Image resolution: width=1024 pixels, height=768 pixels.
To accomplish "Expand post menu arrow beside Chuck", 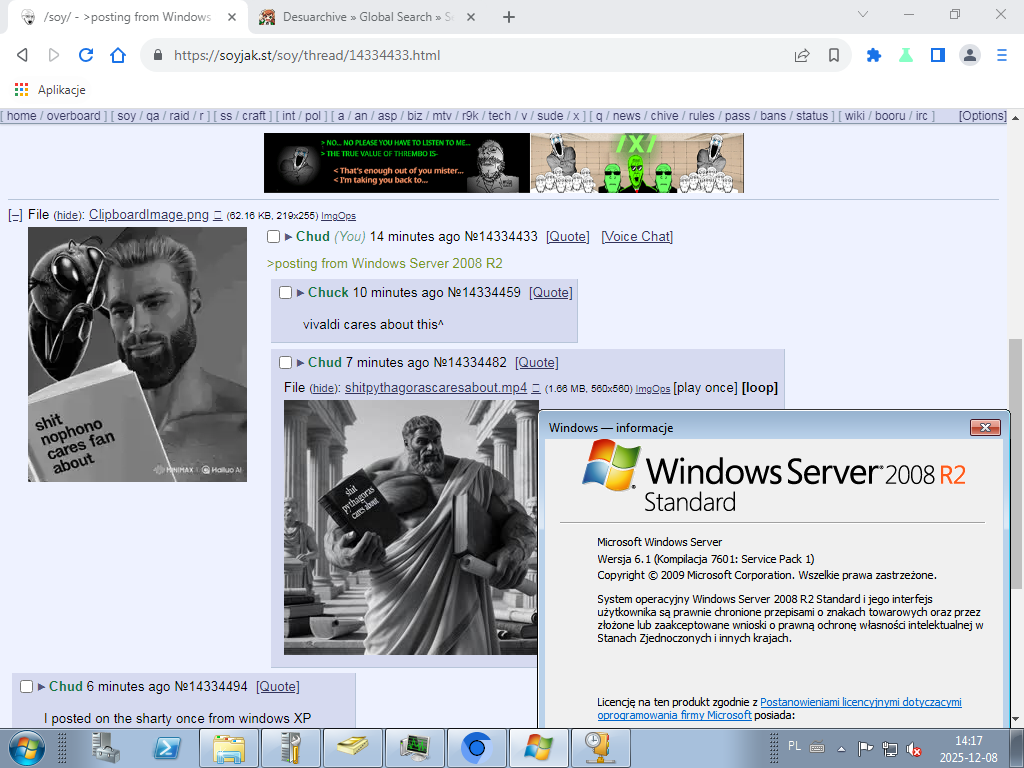I will point(301,293).
